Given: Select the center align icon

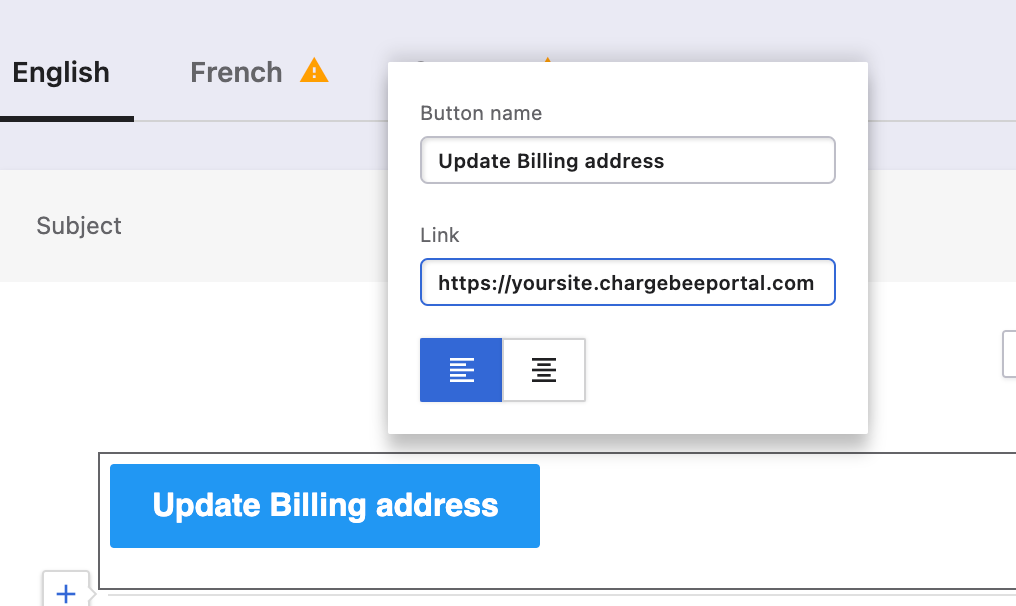Looking at the screenshot, I should (544, 370).
